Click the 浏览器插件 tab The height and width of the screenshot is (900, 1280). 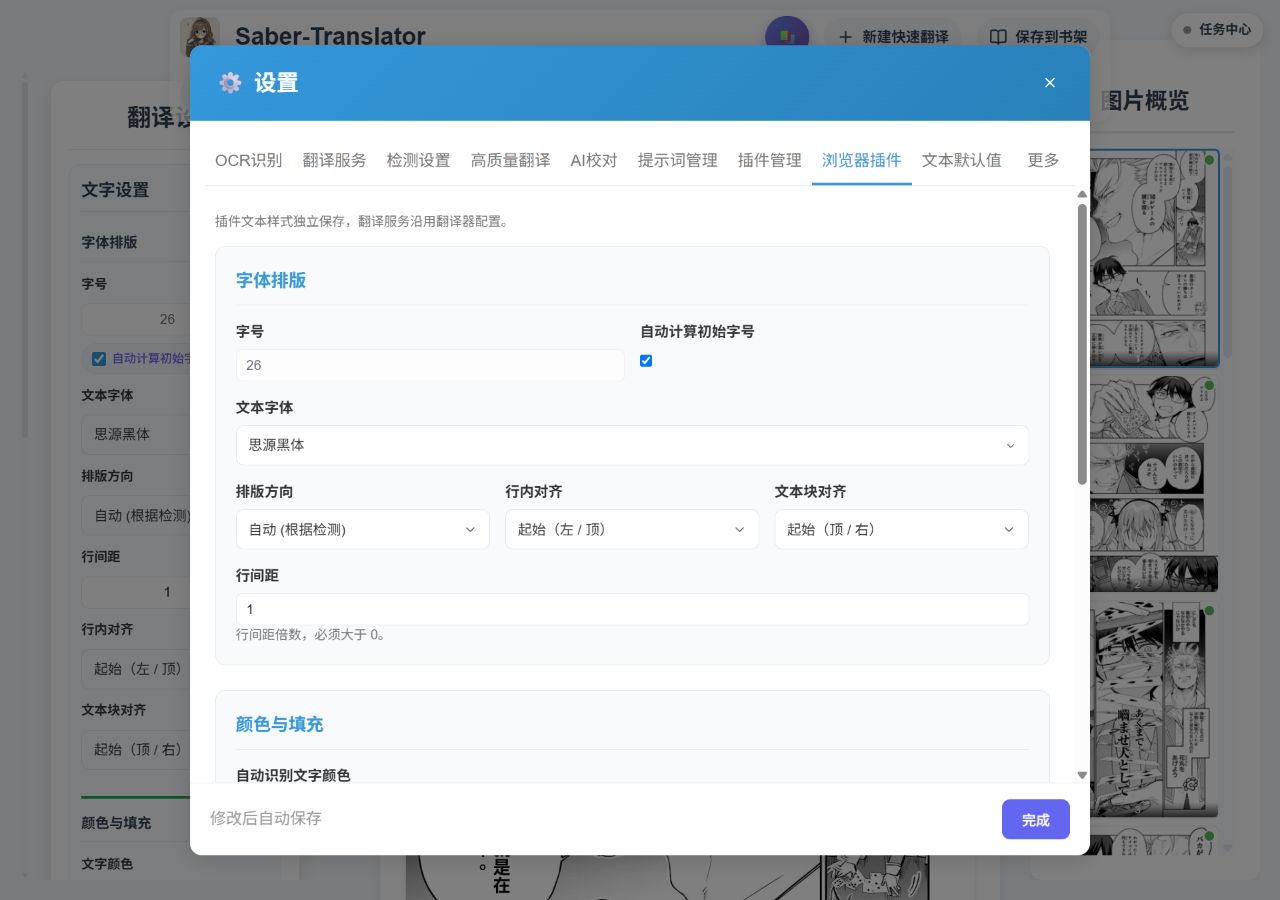tap(862, 160)
